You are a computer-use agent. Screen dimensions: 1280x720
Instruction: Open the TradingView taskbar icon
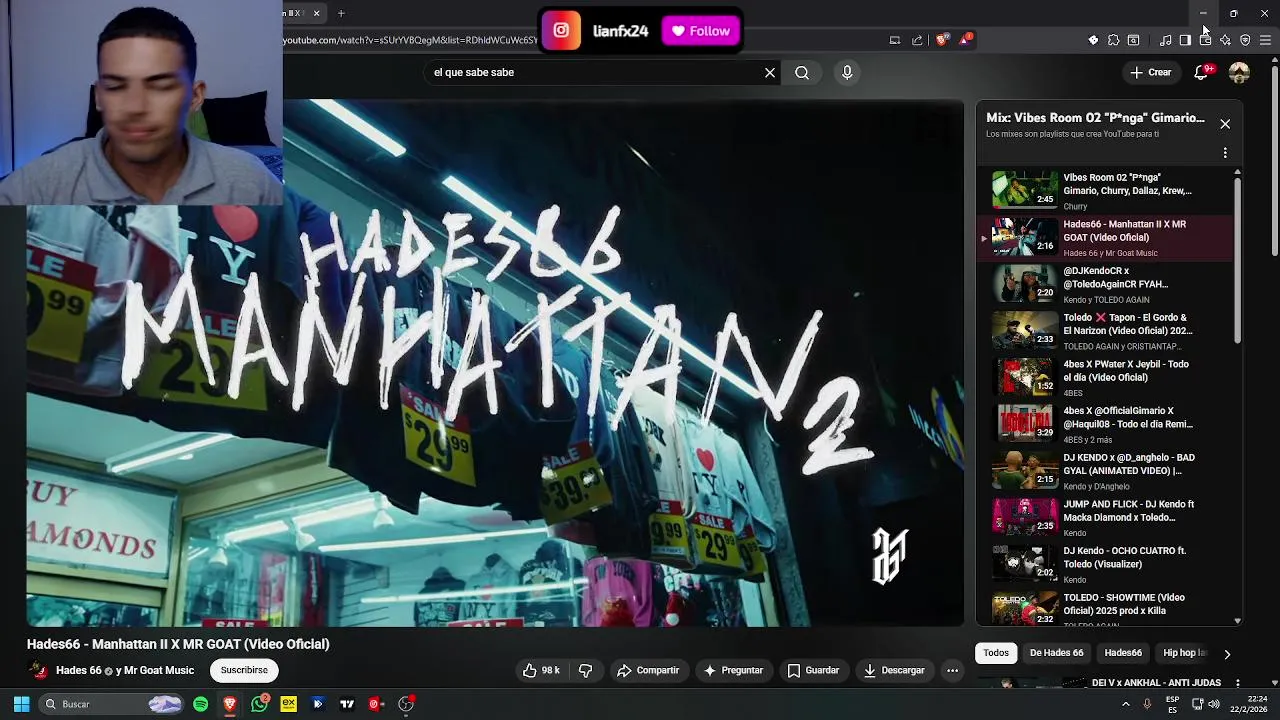click(x=347, y=704)
